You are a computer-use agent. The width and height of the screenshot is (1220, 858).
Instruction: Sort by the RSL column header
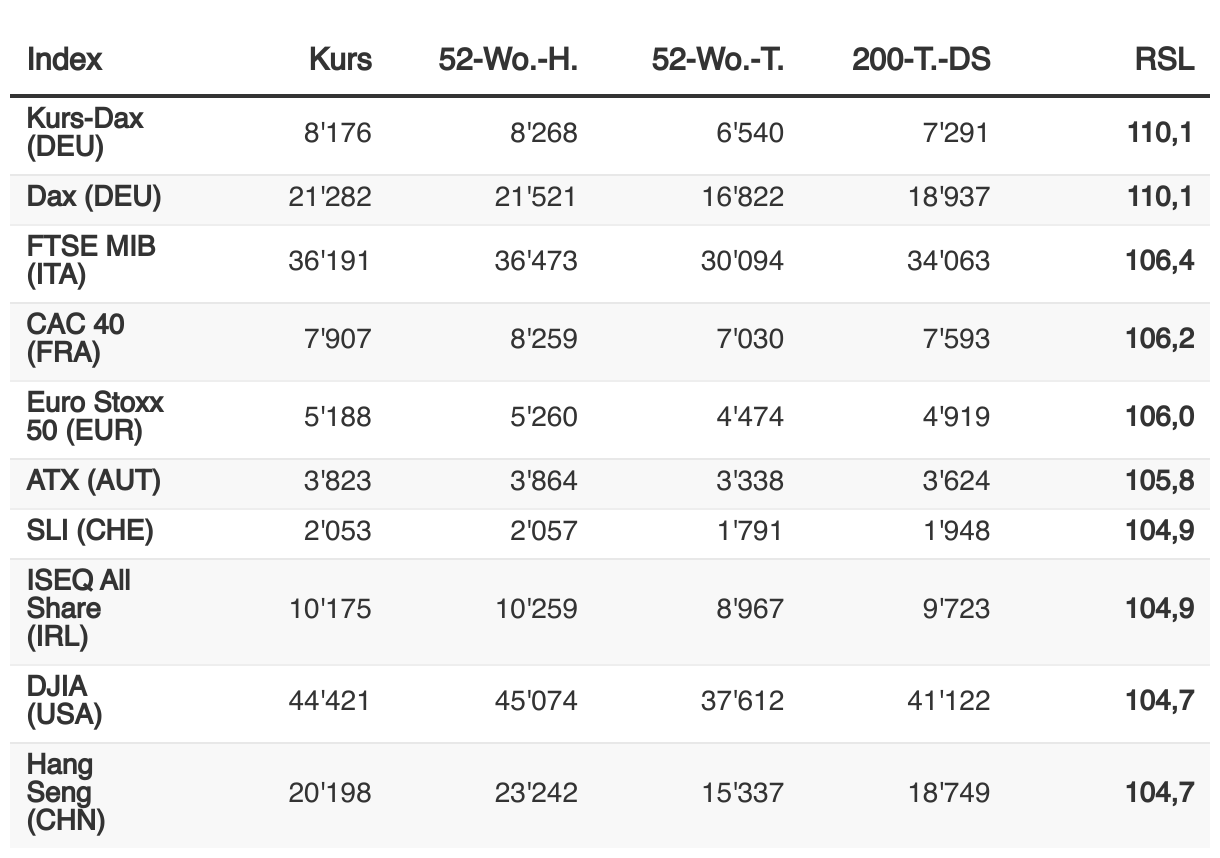pyautogui.click(x=1164, y=59)
